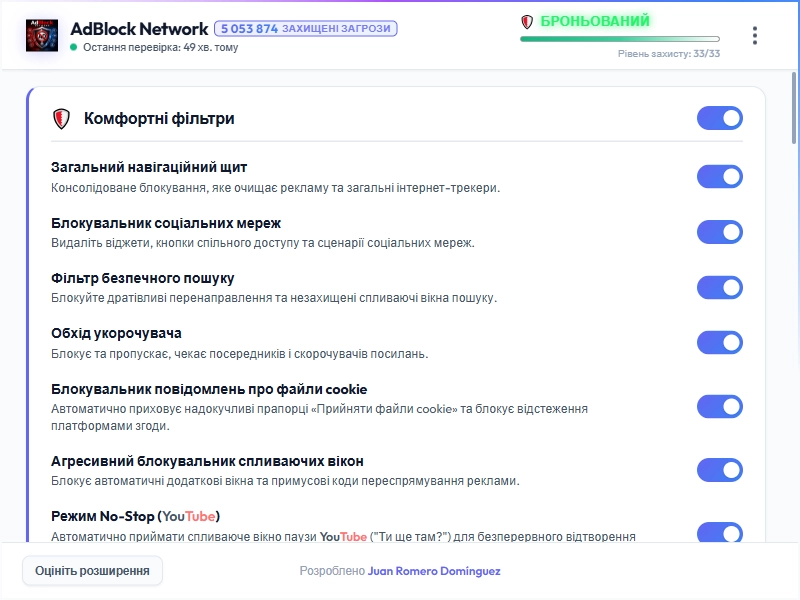Toggle Блокувальник соціальних мереж switch
Image resolution: width=800 pixels, height=600 pixels.
click(x=719, y=232)
